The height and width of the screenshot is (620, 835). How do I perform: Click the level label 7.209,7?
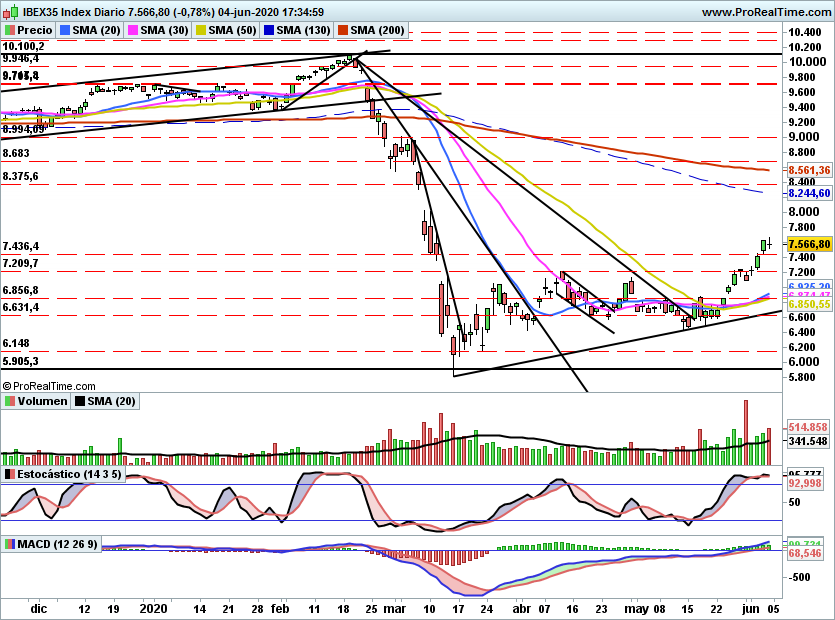pos(20,264)
